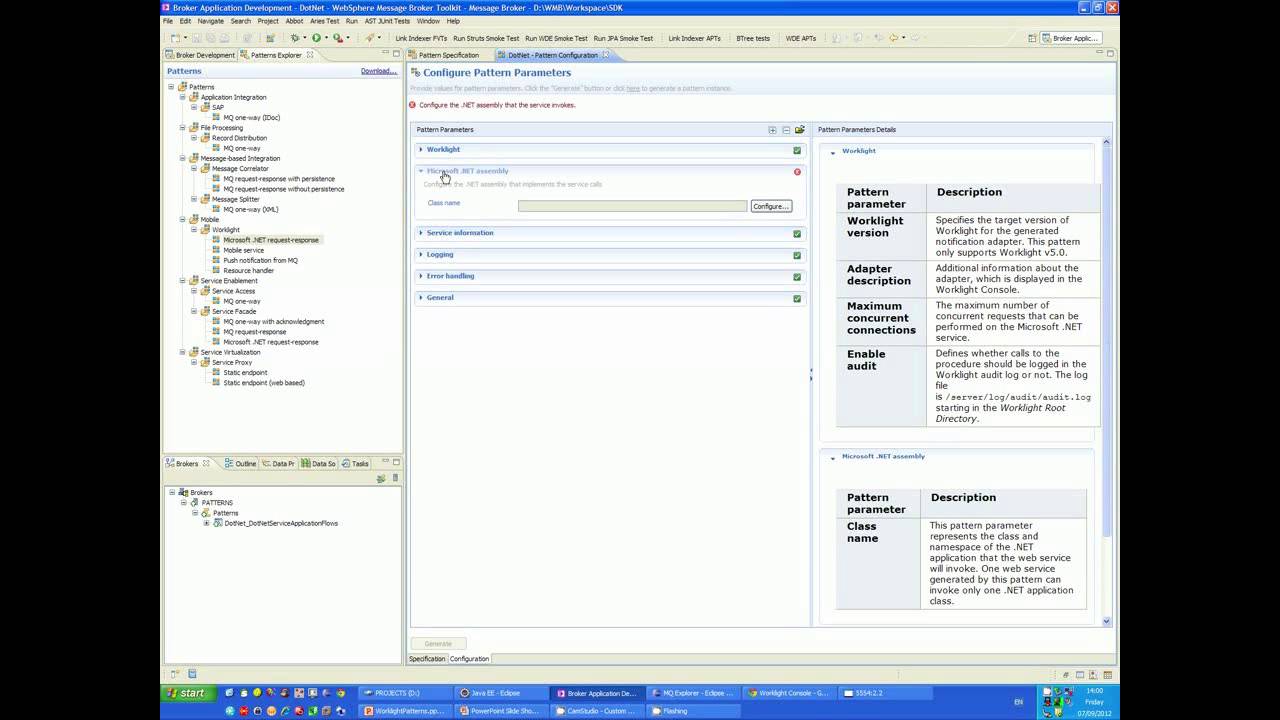Screen dimensions: 1280x720
Task: Maximize the Brokers view panel
Action: pos(396,463)
